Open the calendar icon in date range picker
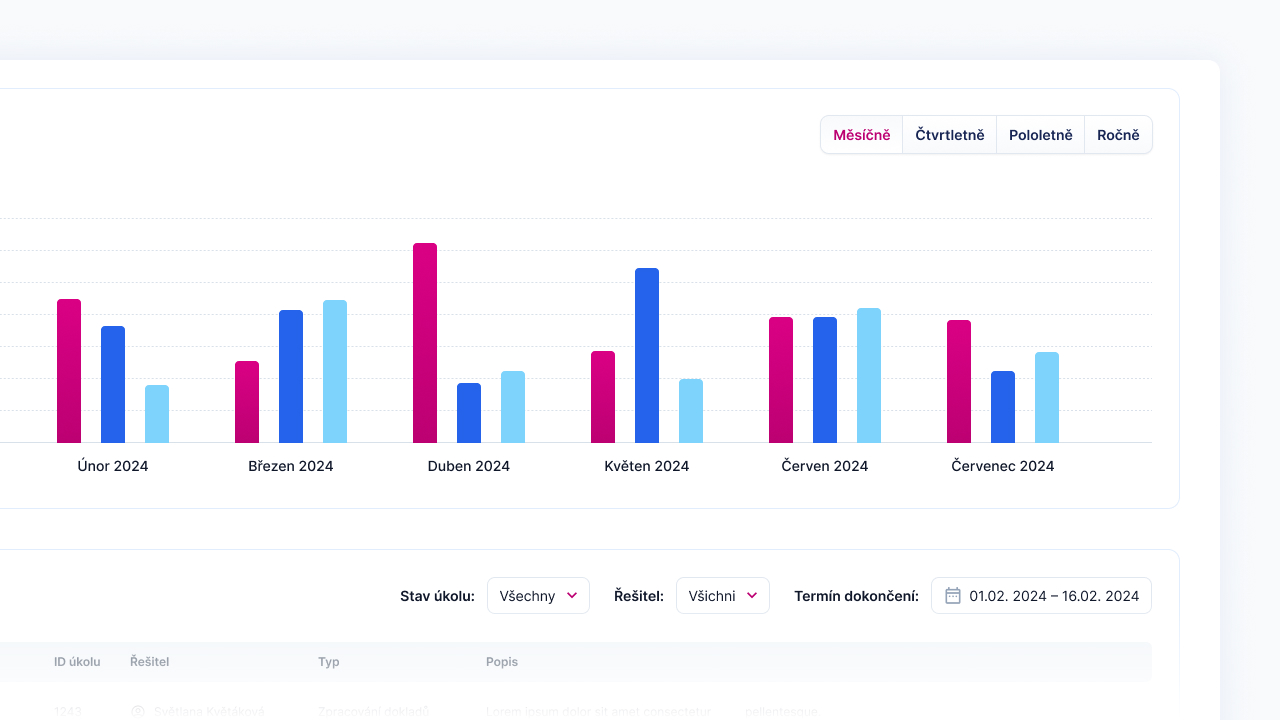Viewport: 1280px width, 720px height. tap(952, 595)
